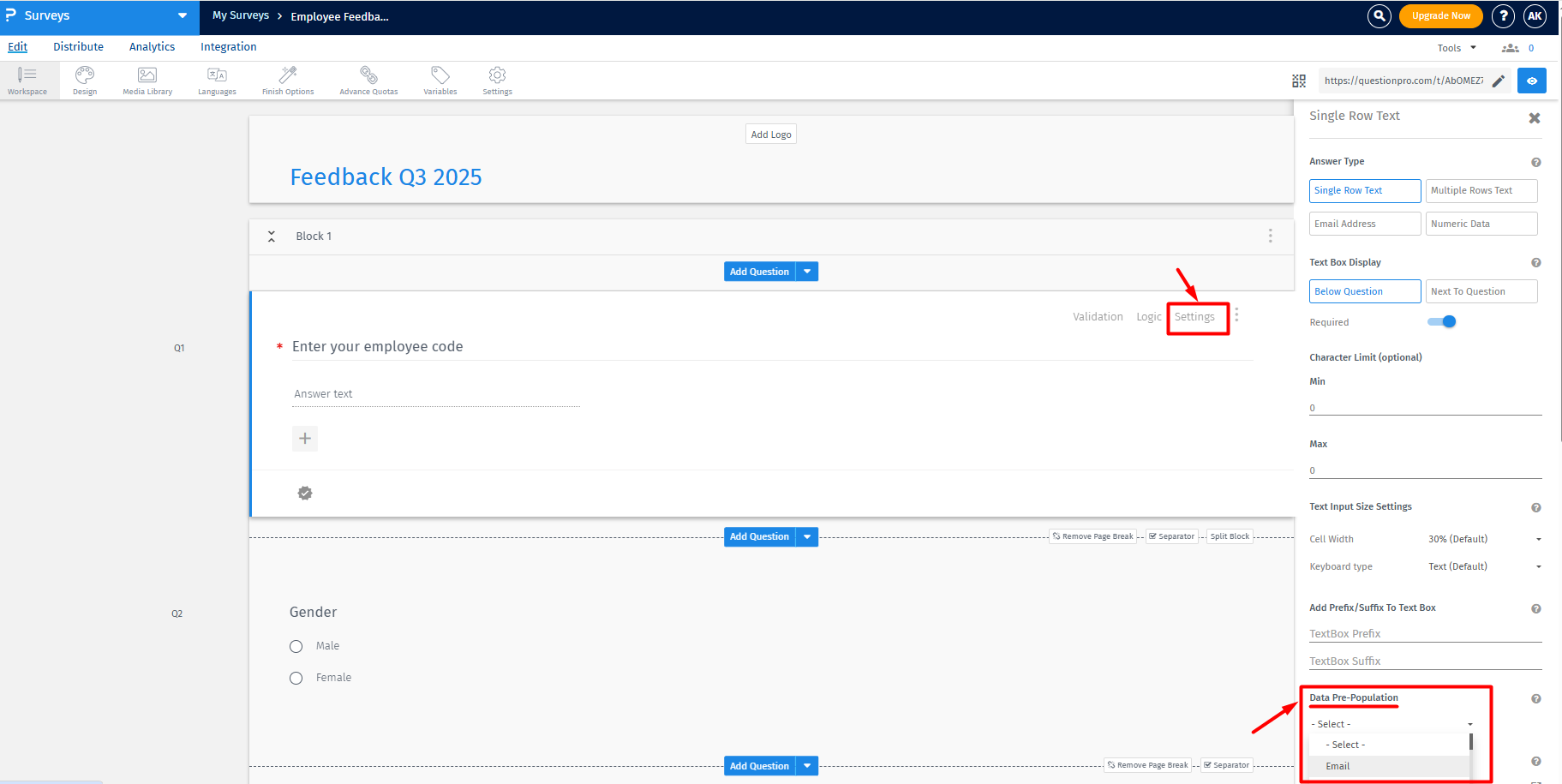Open Text Input Size Settings help icon

point(1536,507)
